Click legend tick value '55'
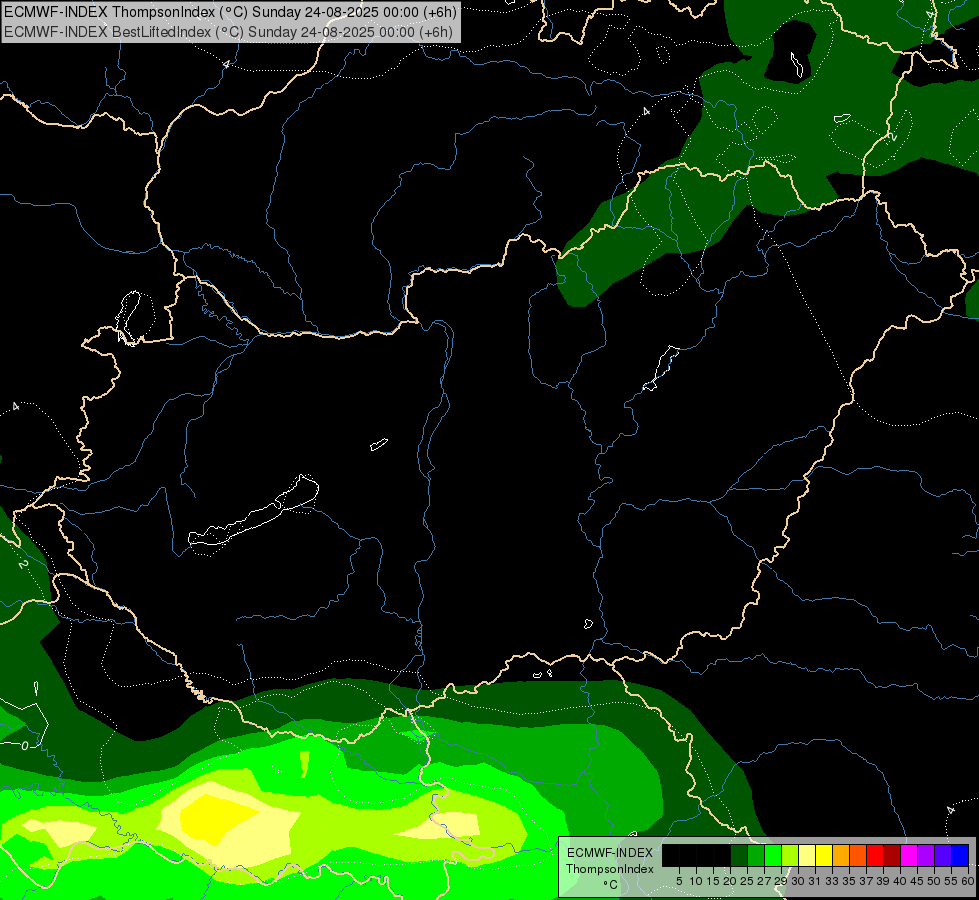 click(x=950, y=881)
